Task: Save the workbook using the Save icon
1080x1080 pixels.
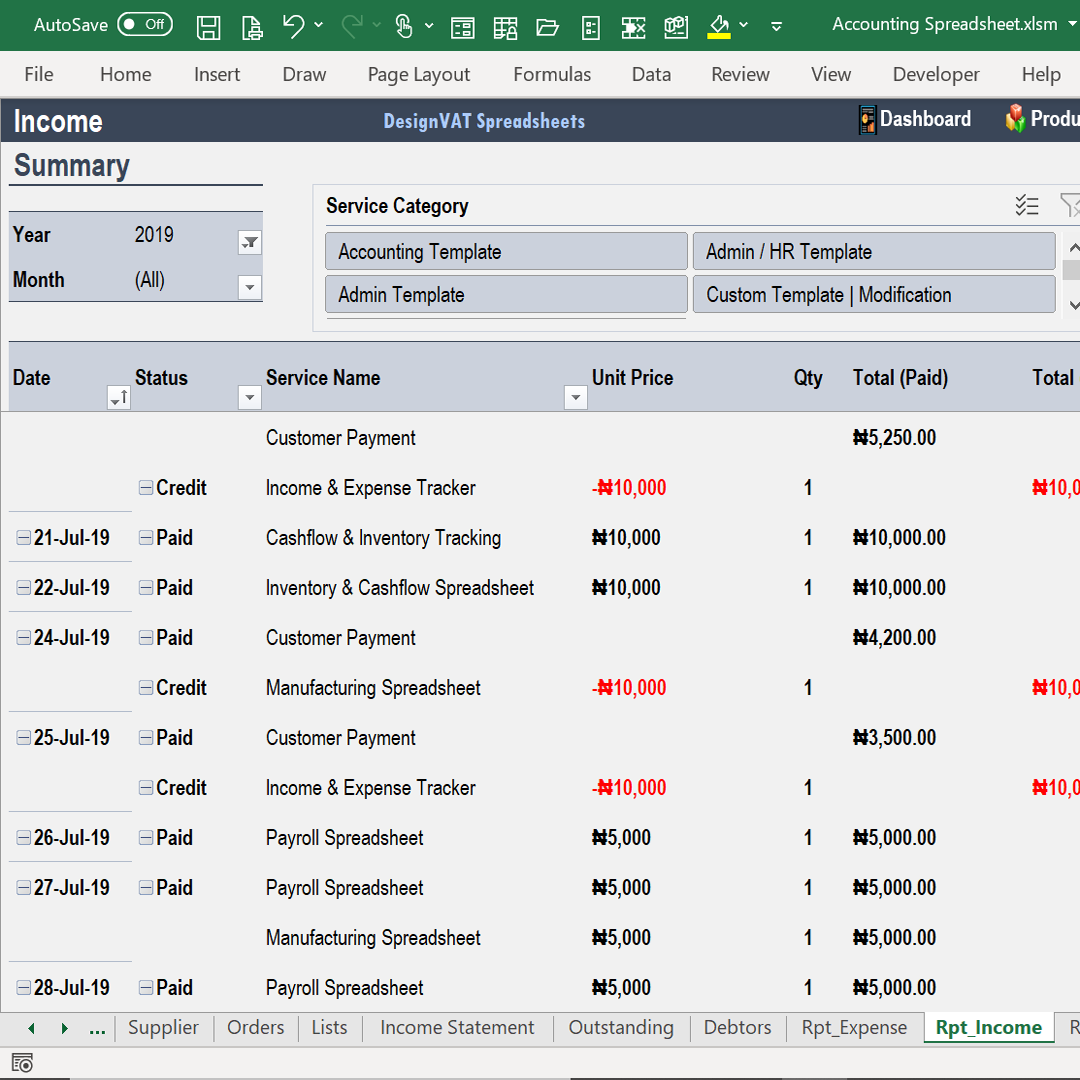Action: point(209,27)
